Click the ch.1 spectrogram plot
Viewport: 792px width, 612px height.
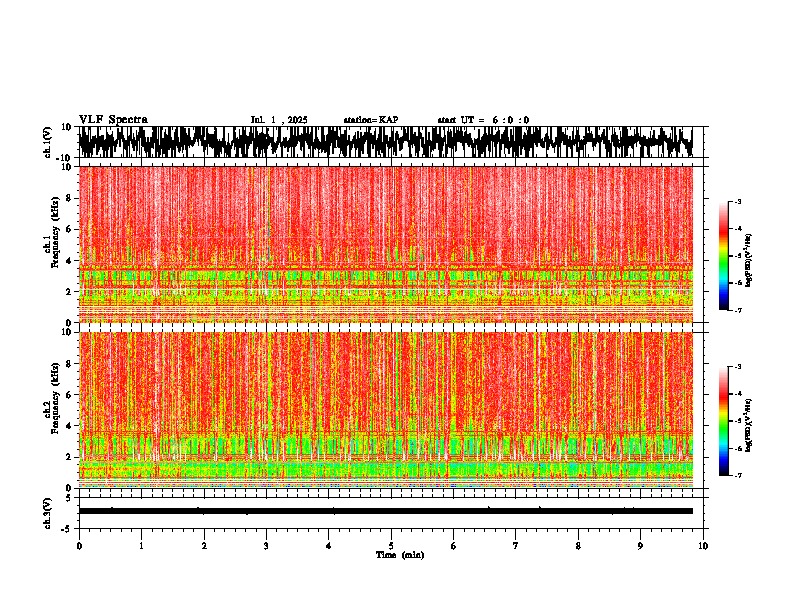click(x=385, y=244)
